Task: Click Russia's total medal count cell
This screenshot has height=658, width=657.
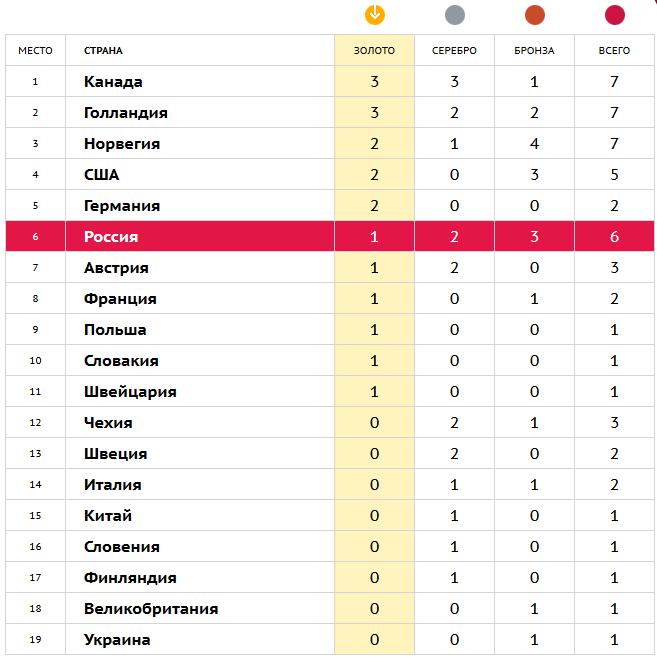Action: pos(615,237)
